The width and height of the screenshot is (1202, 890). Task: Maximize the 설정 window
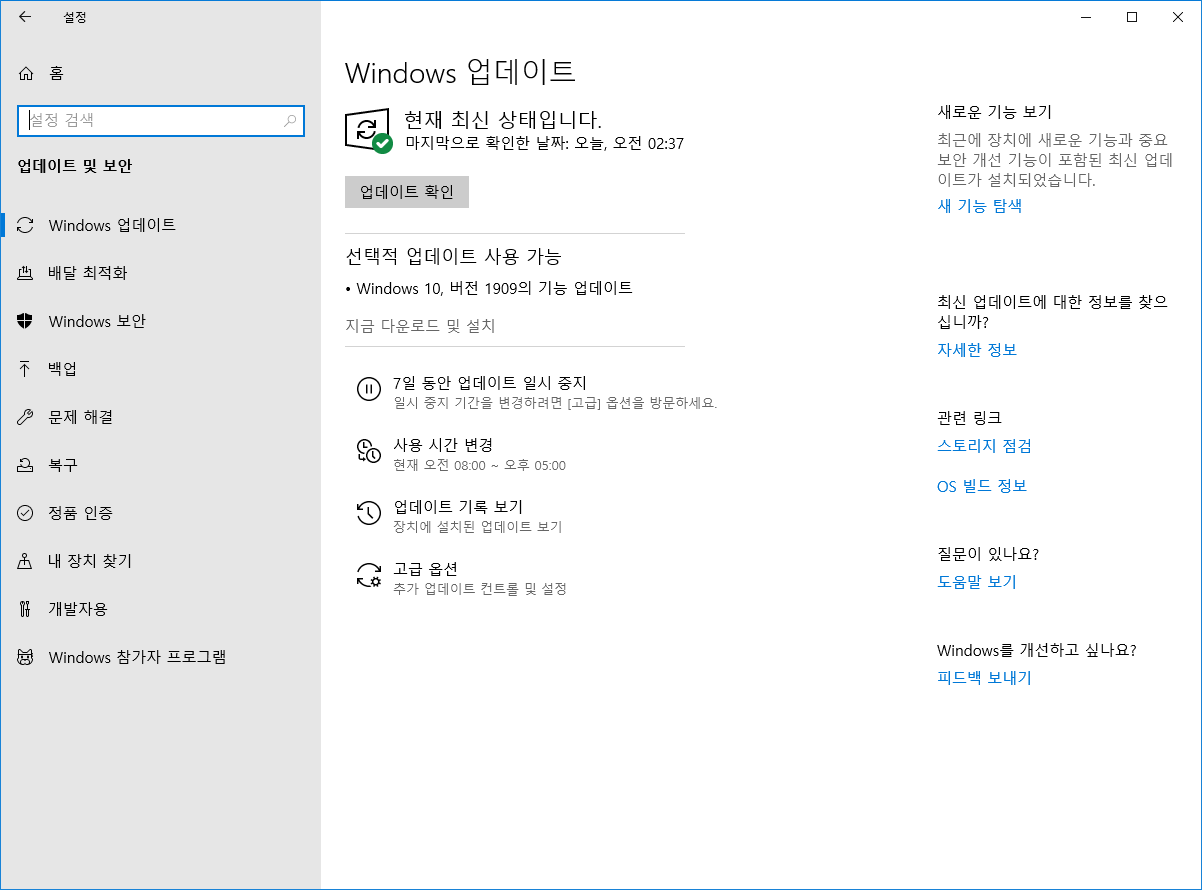click(x=1131, y=16)
